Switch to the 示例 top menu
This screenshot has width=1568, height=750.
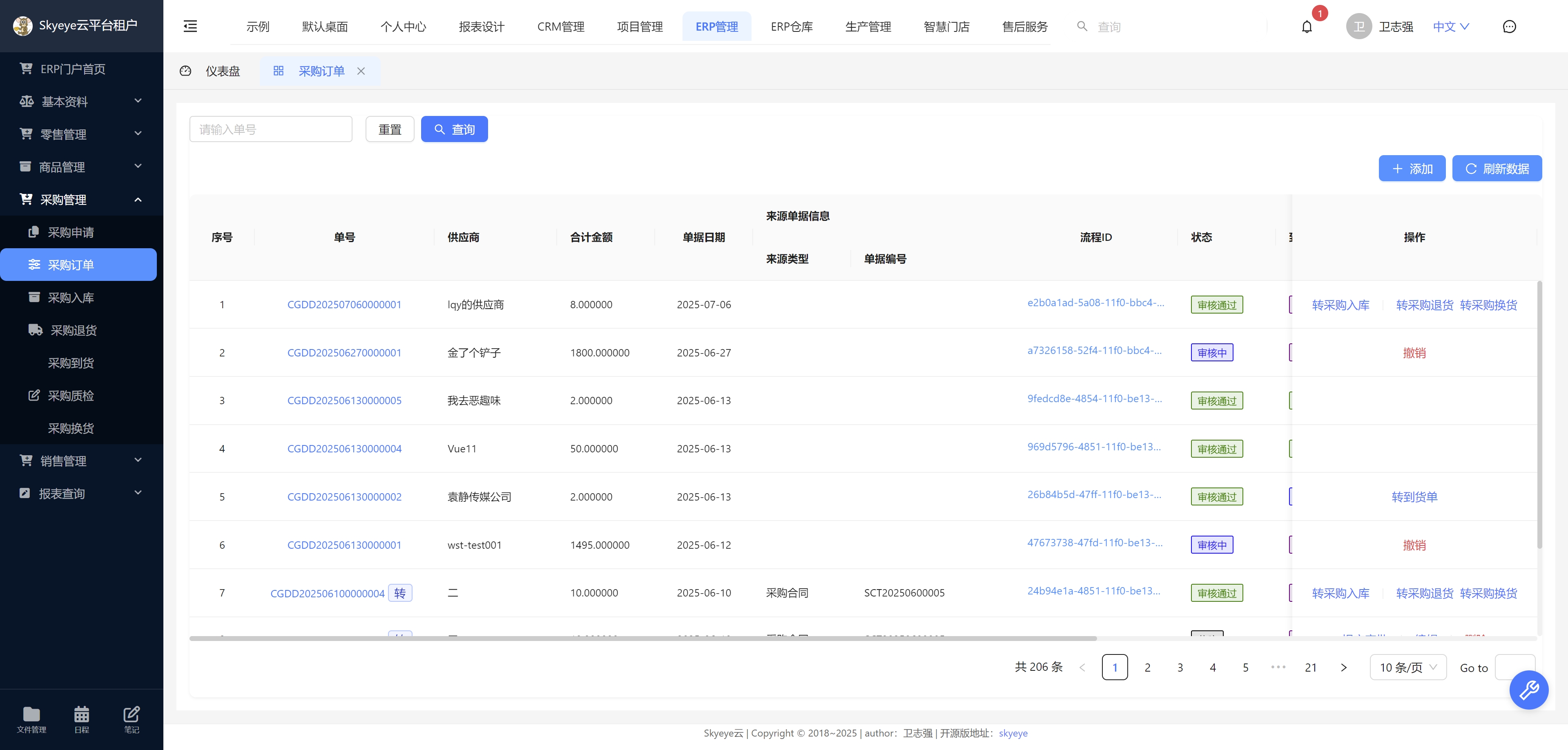tap(257, 27)
